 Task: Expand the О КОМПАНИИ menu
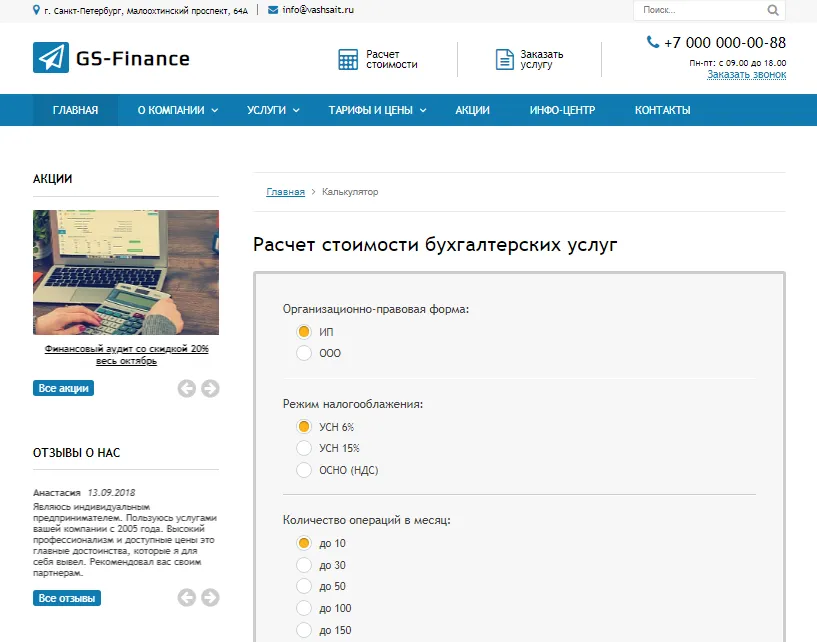(177, 110)
